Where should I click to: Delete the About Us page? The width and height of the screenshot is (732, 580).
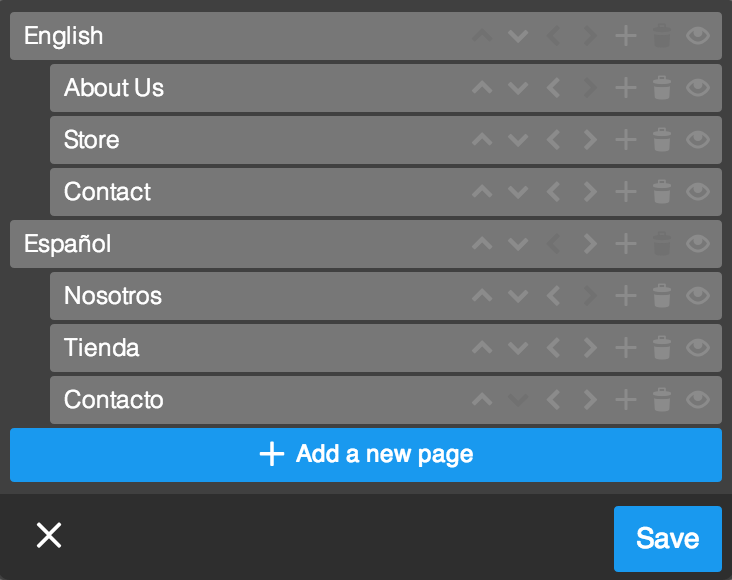click(661, 88)
